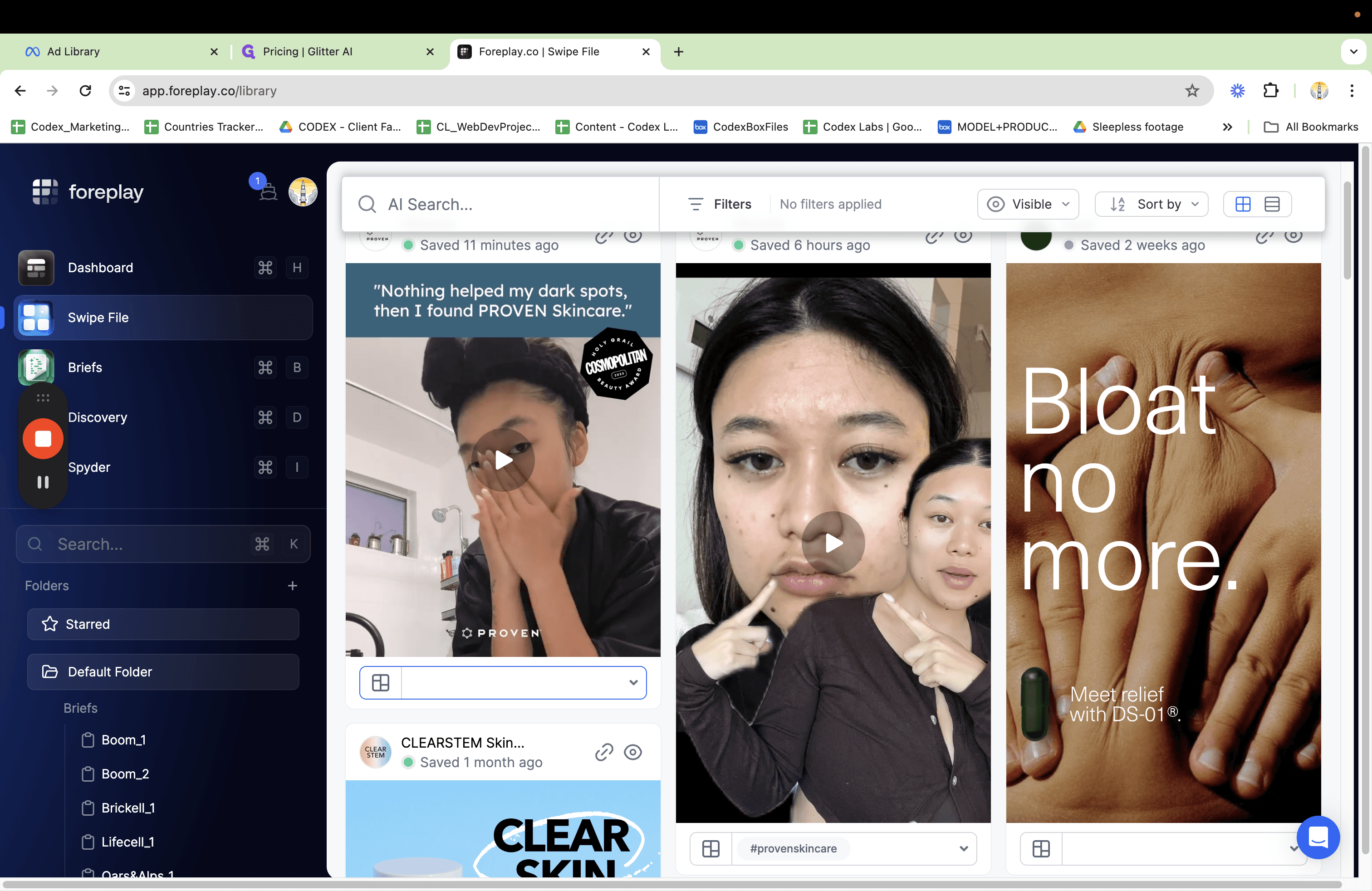
Task: Play the PROVEN dark spots video
Action: click(x=503, y=460)
